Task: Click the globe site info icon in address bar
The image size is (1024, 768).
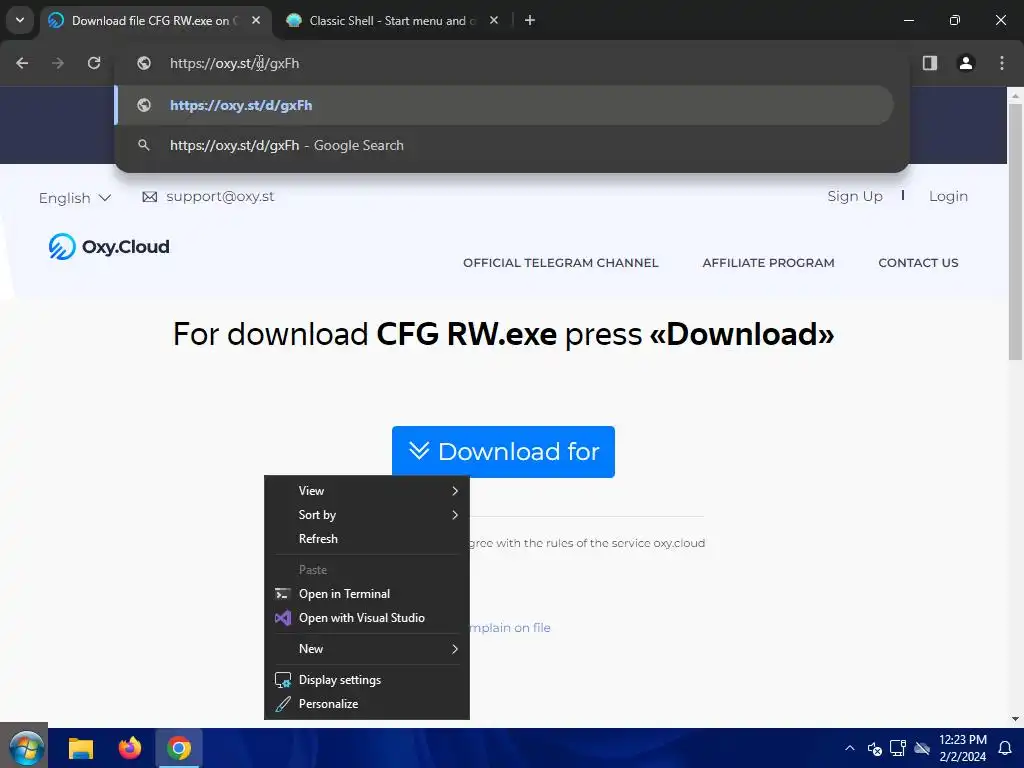Action: click(144, 63)
